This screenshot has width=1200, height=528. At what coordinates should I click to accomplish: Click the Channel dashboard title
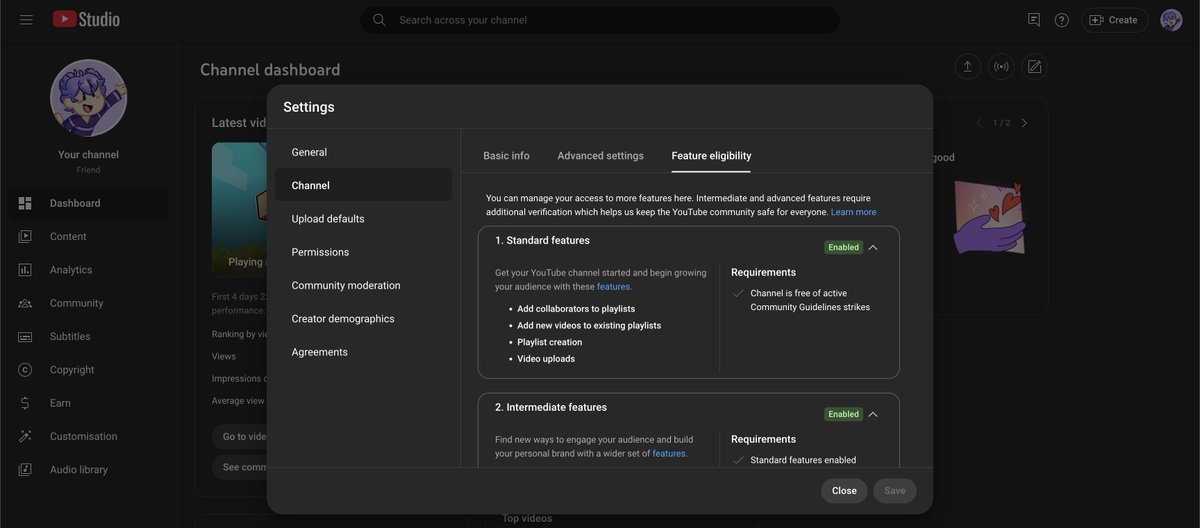coord(270,70)
